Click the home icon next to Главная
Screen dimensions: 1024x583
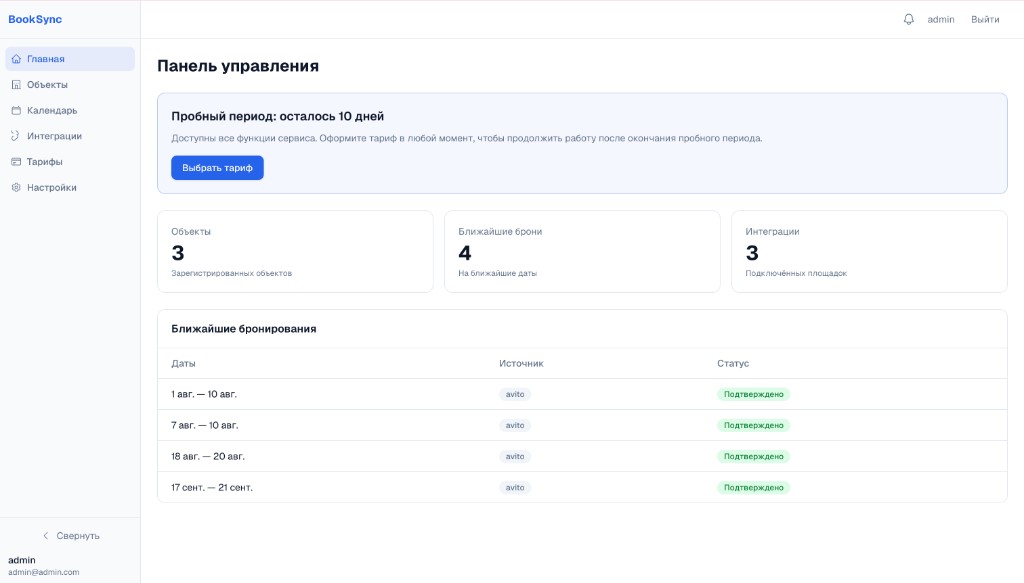pyautogui.click(x=16, y=59)
